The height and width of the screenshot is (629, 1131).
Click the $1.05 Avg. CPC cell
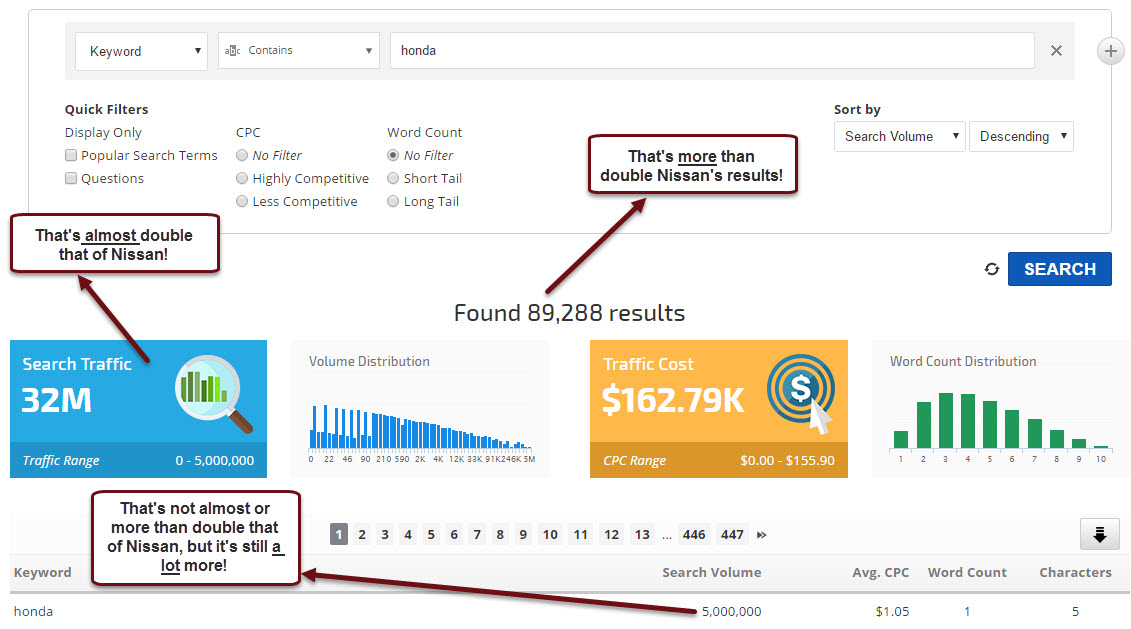pyautogui.click(x=892, y=611)
